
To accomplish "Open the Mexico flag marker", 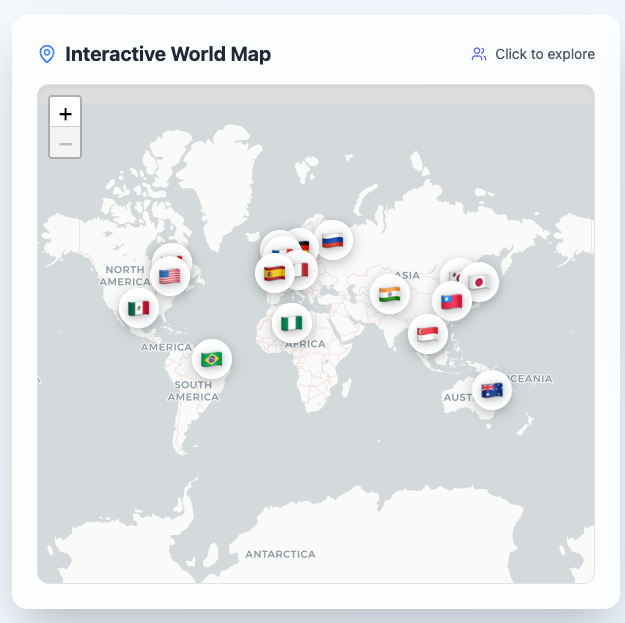I will point(139,308).
